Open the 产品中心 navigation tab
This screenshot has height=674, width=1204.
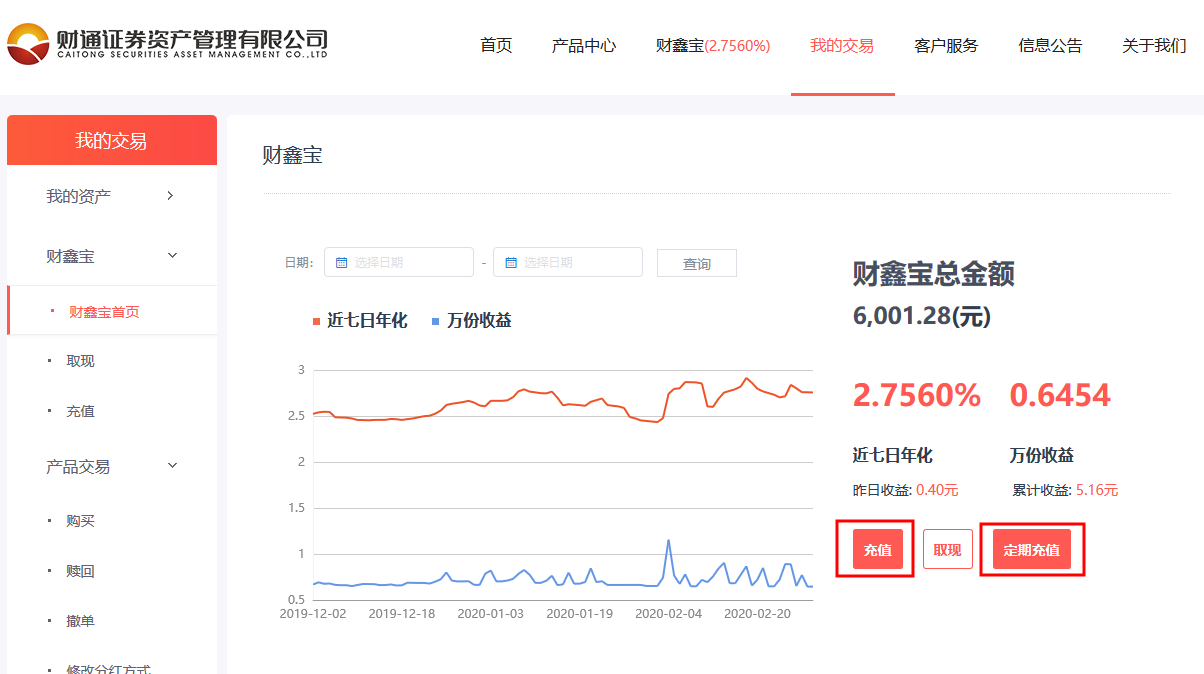[584, 46]
